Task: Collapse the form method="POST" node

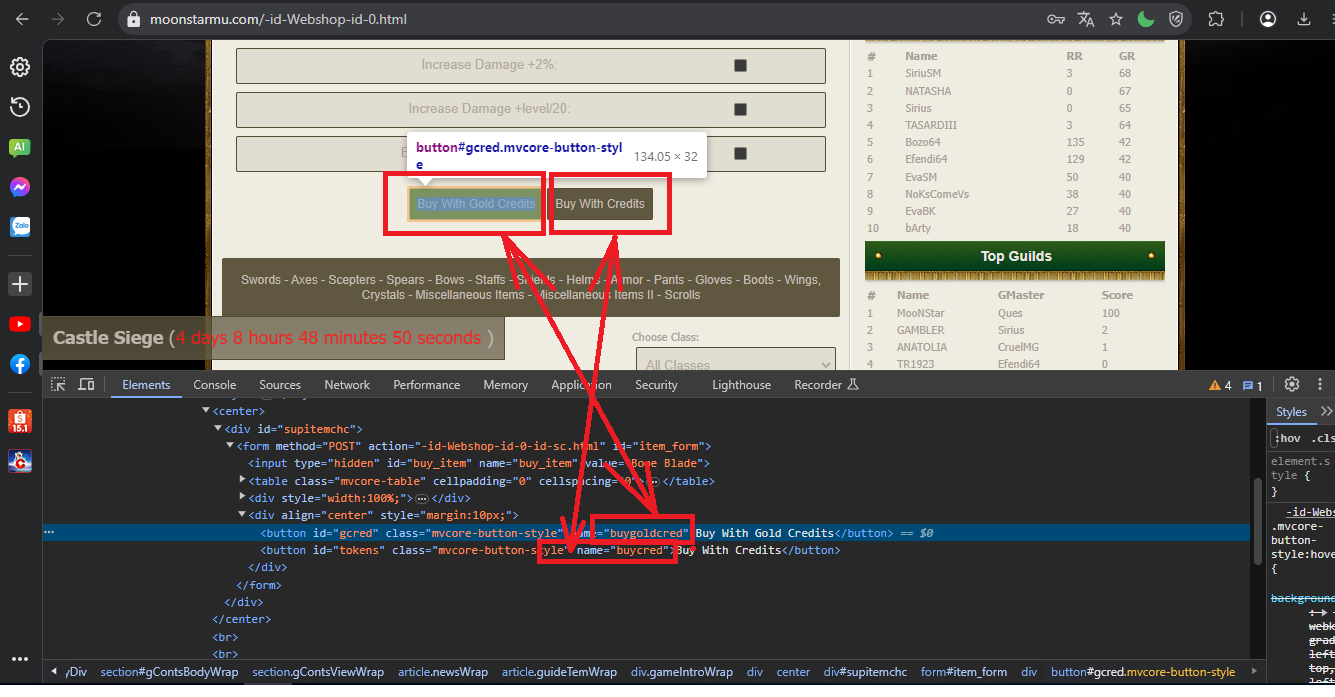Action: (230, 446)
